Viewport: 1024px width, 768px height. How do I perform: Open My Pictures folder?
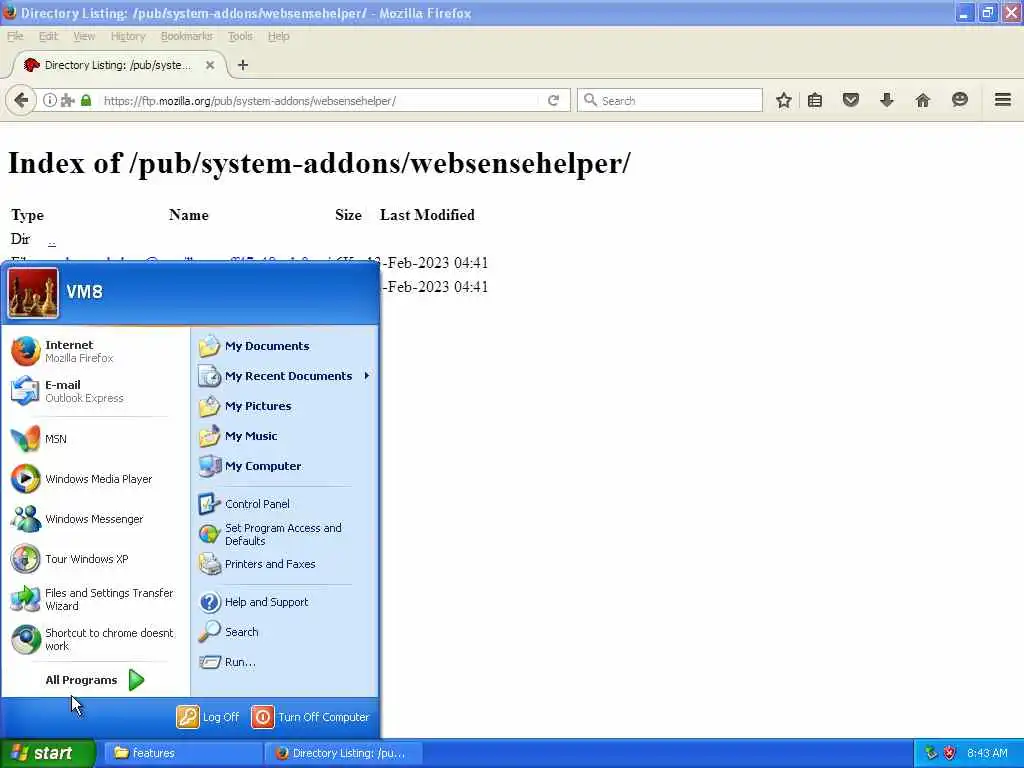tap(285, 406)
